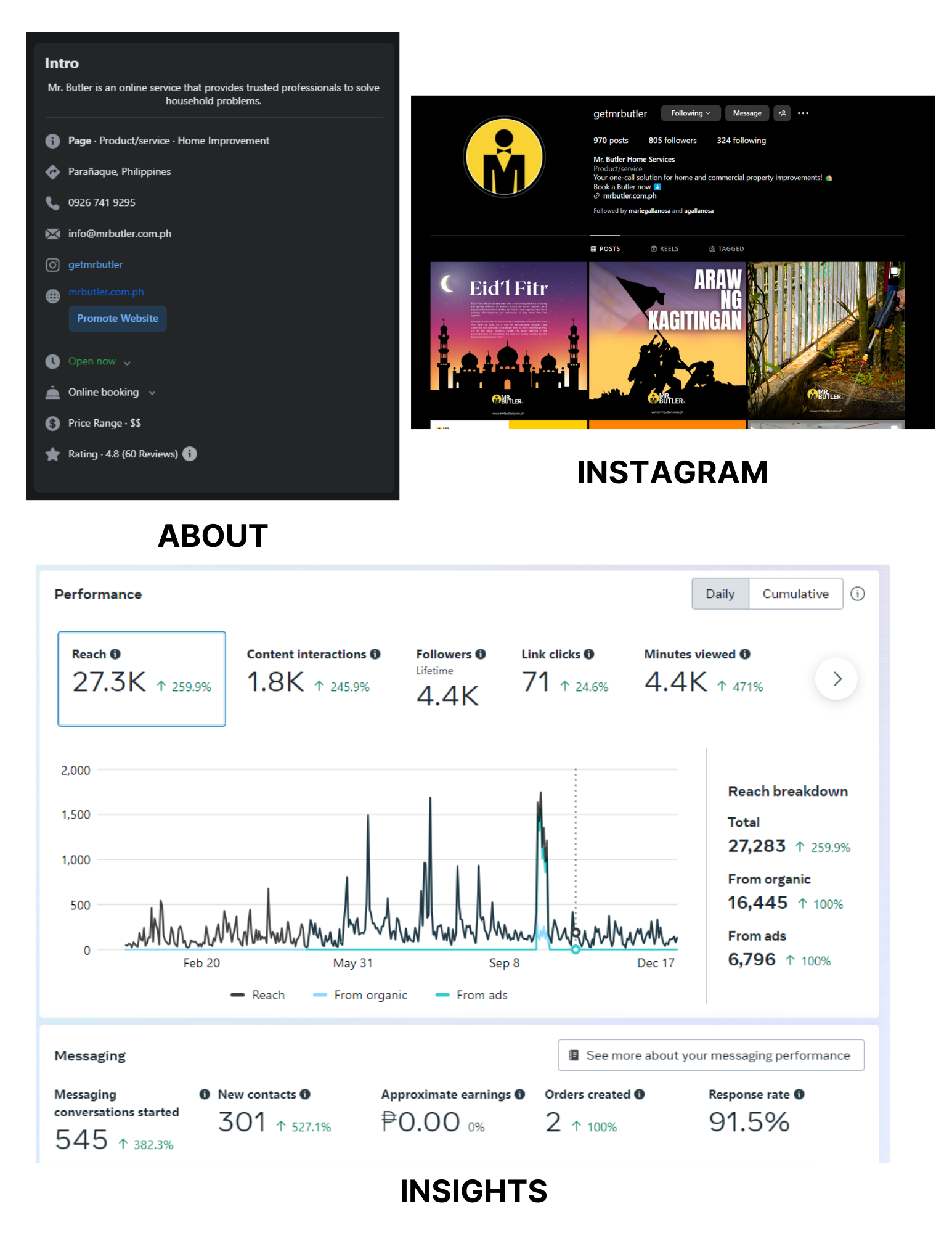Select the Link clicks metric
The height and width of the screenshot is (1233, 952).
pyautogui.click(x=564, y=672)
